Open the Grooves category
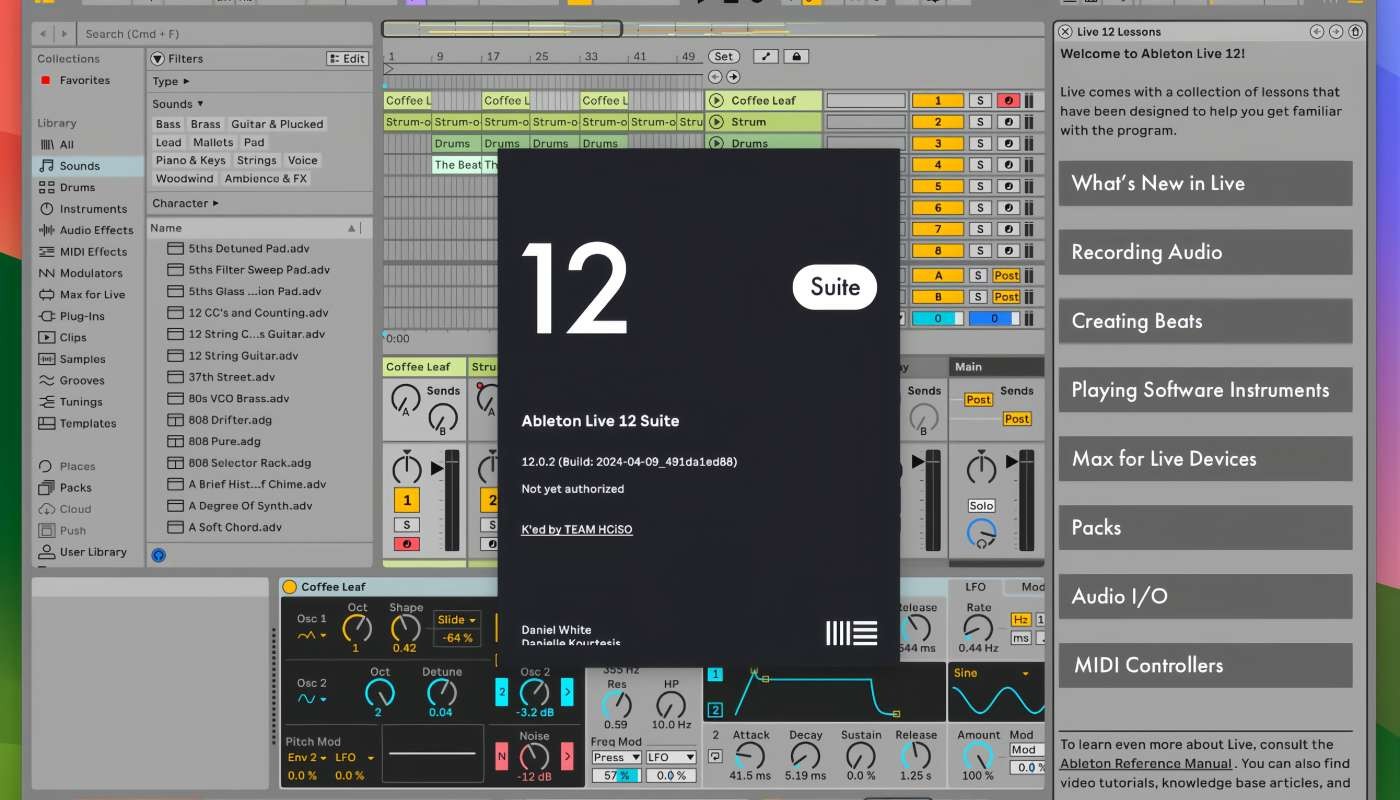The image size is (1400, 800). [x=82, y=381]
